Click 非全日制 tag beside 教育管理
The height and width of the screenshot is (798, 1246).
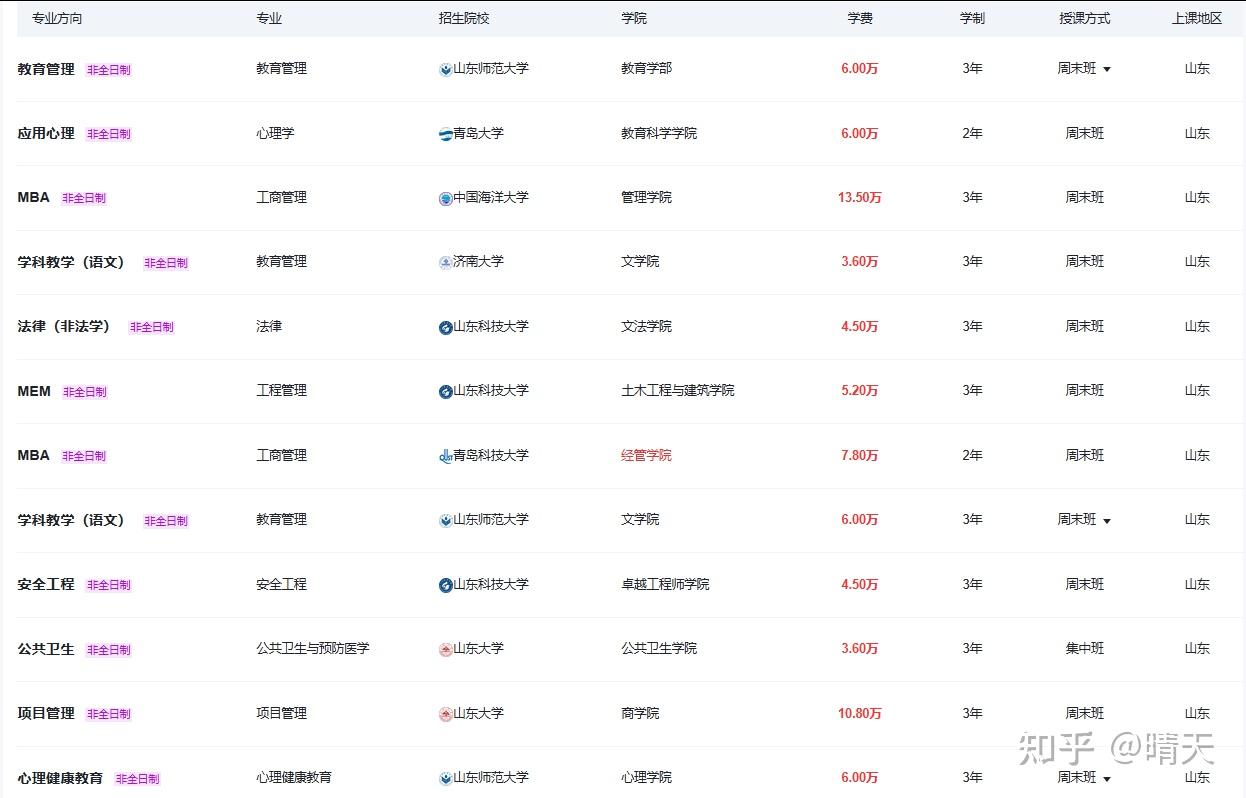click(109, 70)
